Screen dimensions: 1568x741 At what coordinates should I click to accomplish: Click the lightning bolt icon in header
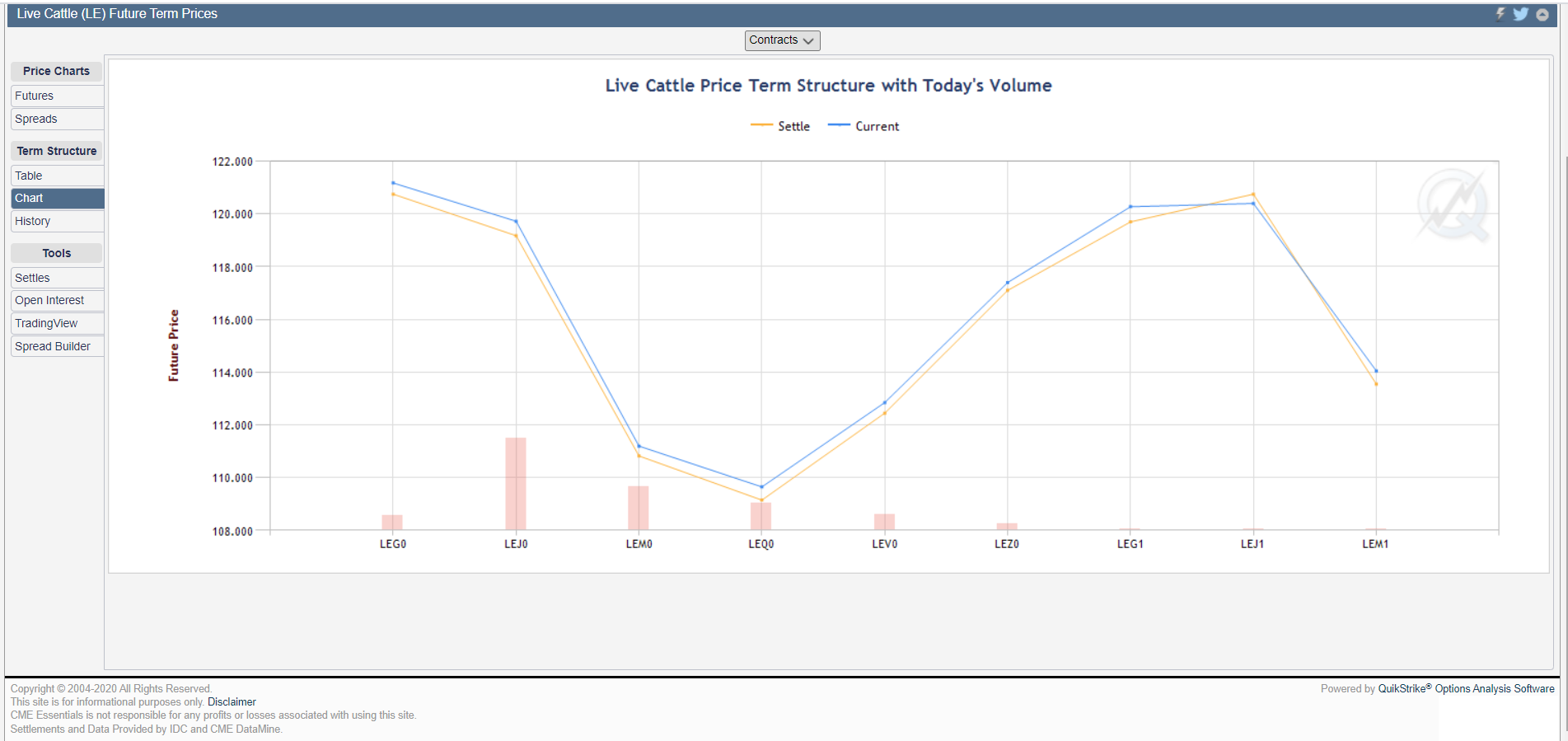point(1500,14)
